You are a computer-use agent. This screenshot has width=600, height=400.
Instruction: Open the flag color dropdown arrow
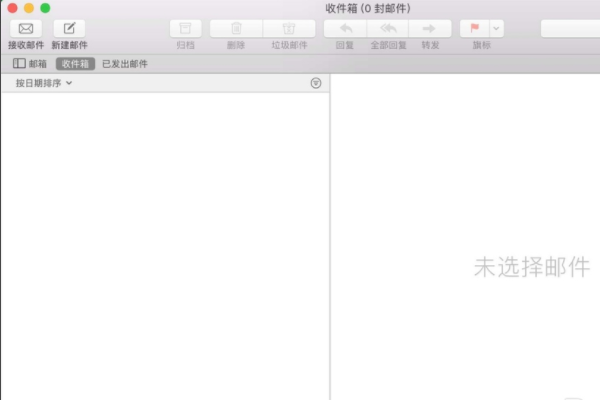(x=496, y=29)
